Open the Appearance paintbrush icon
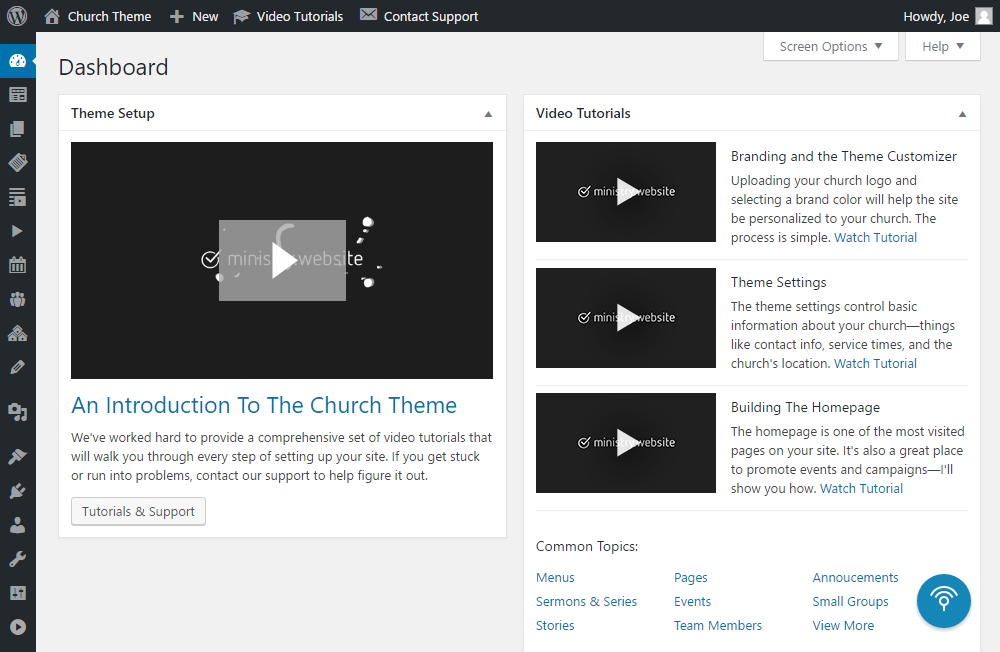 [x=17, y=457]
